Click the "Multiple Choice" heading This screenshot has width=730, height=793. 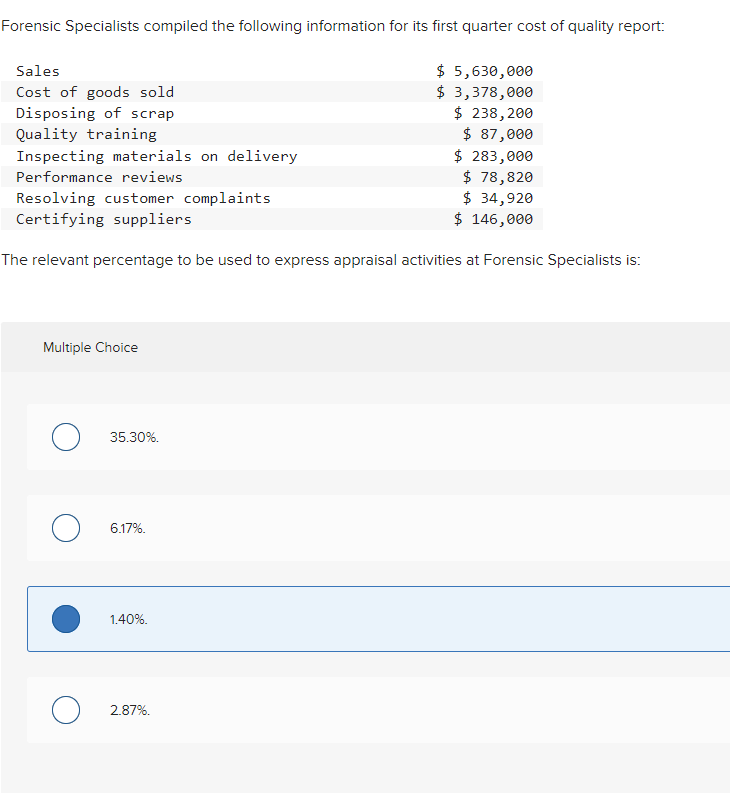[90, 347]
